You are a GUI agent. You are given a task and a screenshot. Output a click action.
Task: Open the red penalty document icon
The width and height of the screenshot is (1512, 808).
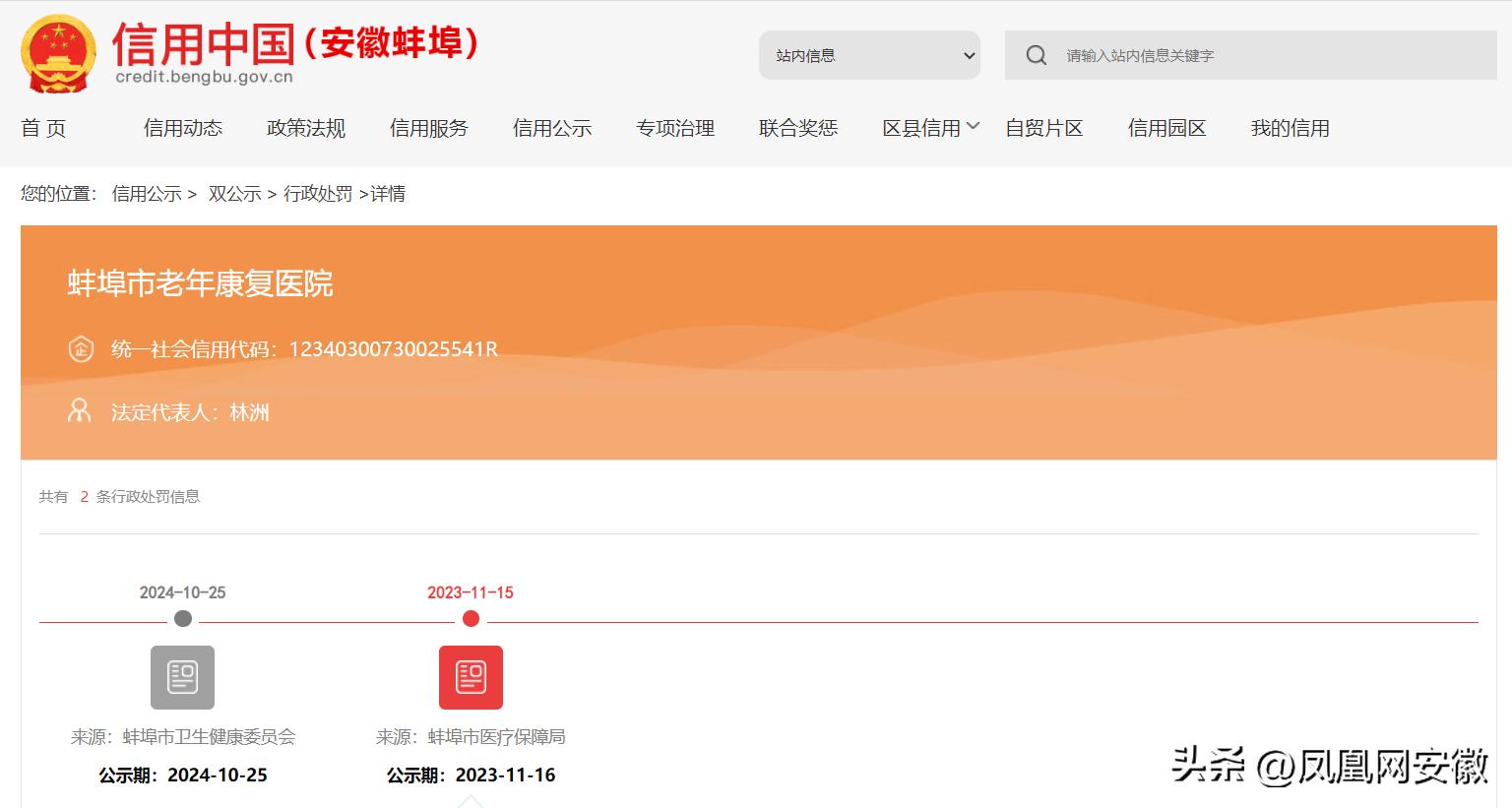pos(471,677)
